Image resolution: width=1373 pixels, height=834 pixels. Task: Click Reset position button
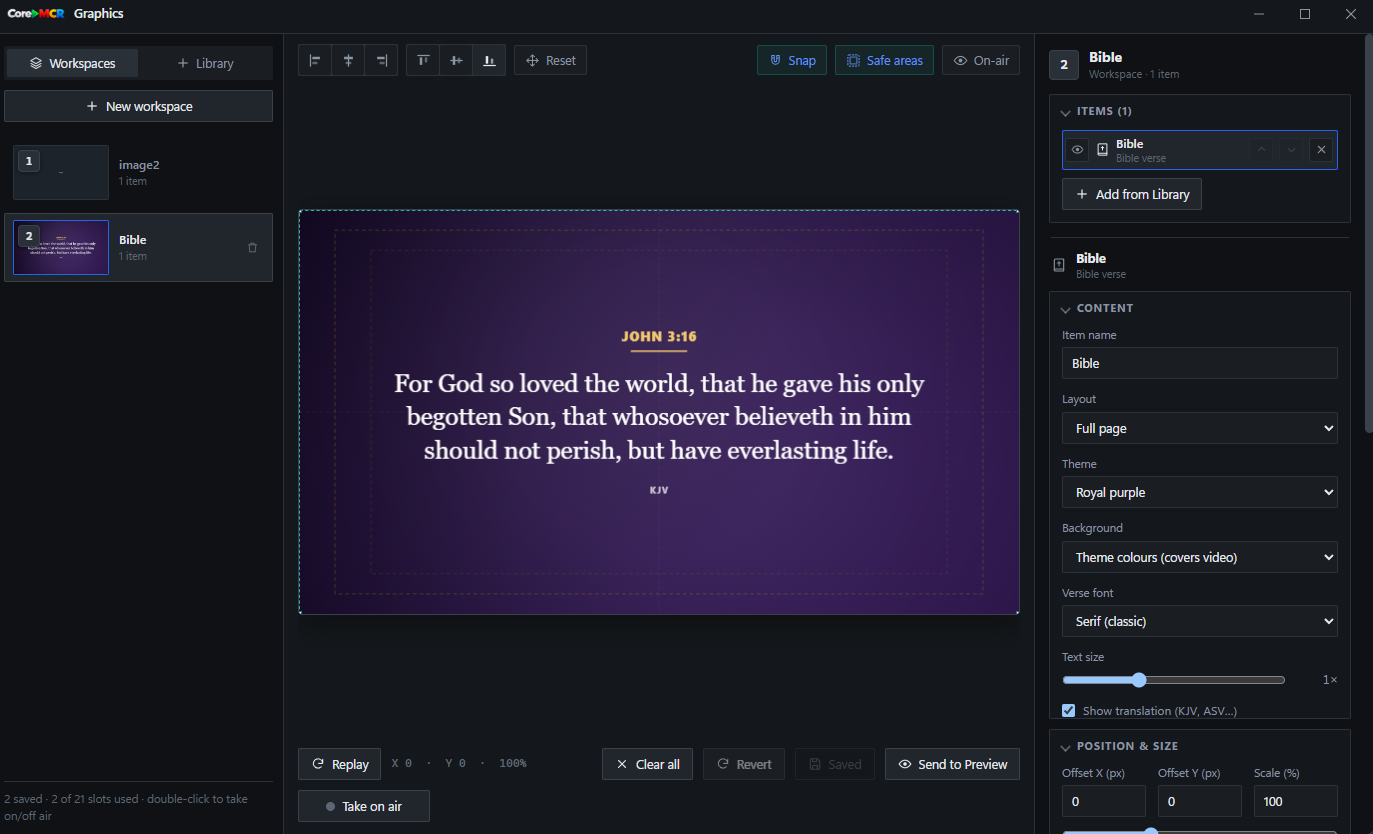[551, 61]
